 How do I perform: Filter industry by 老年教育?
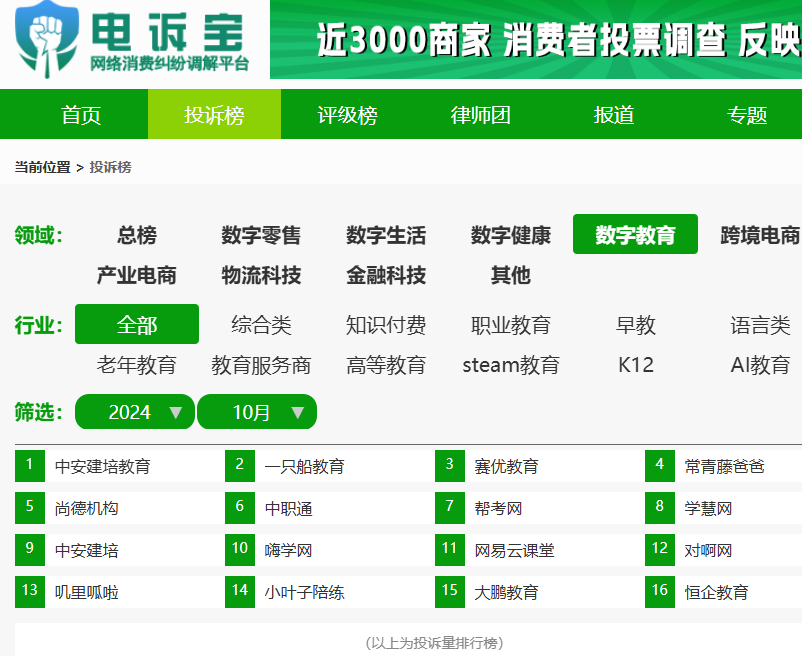[137, 365]
